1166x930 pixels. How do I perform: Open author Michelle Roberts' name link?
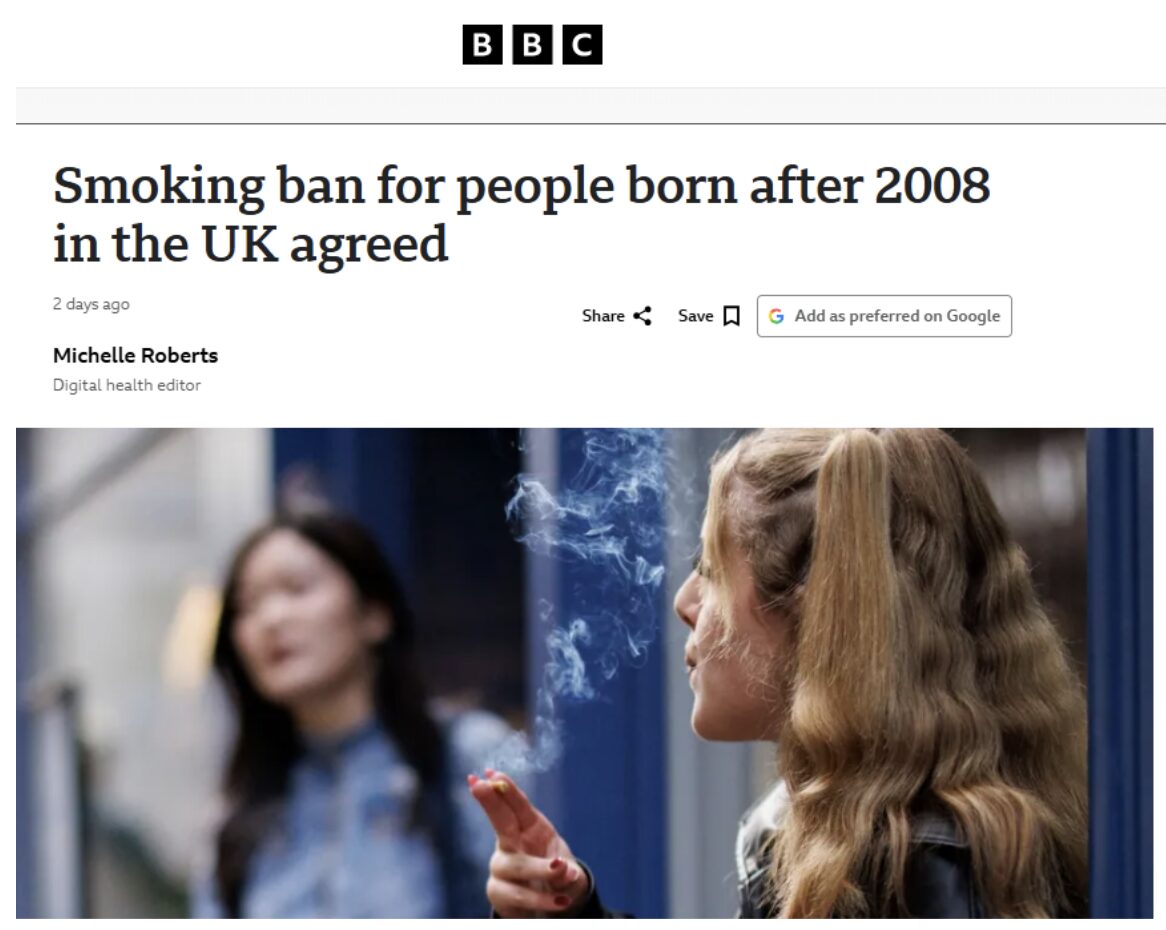pyautogui.click(x=135, y=355)
